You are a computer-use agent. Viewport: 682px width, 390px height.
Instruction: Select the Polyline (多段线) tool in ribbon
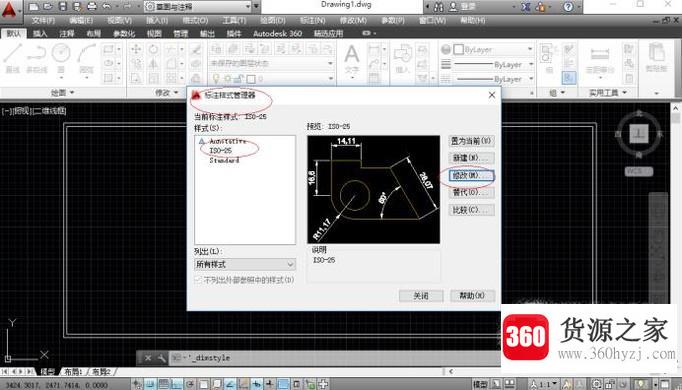37,59
